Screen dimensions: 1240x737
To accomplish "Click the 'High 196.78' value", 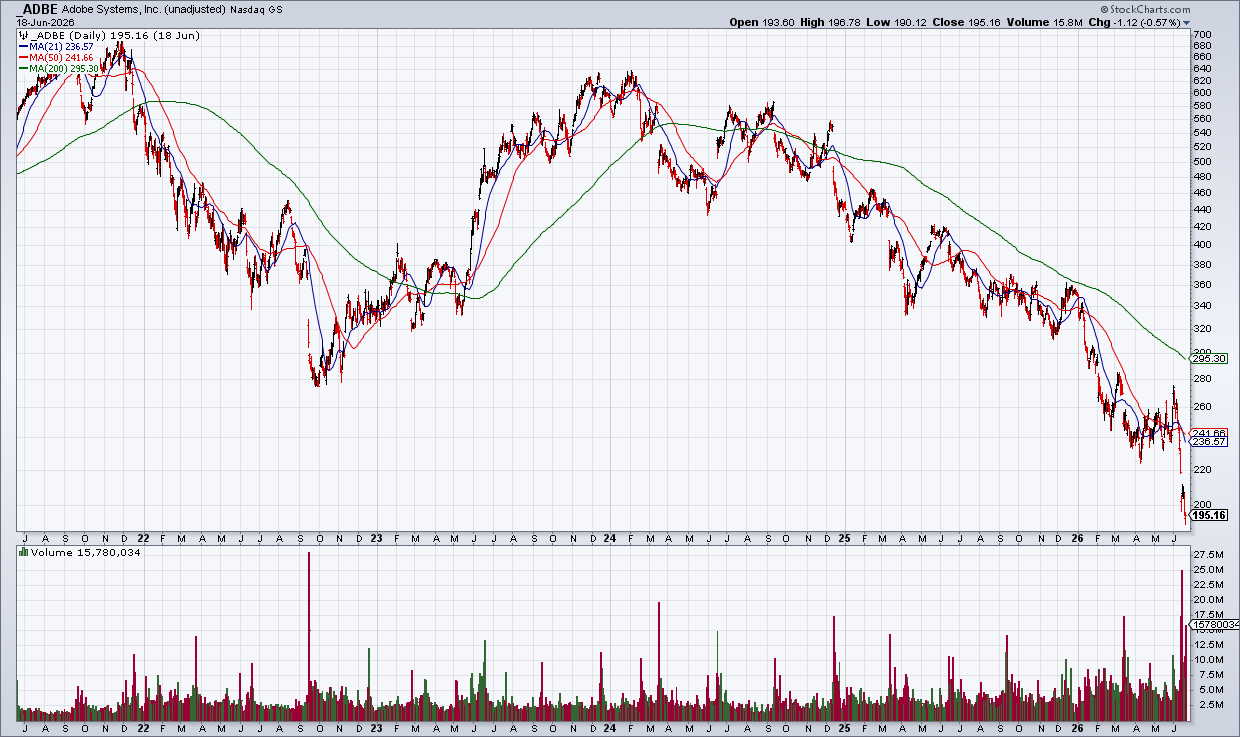I will click(x=832, y=22).
